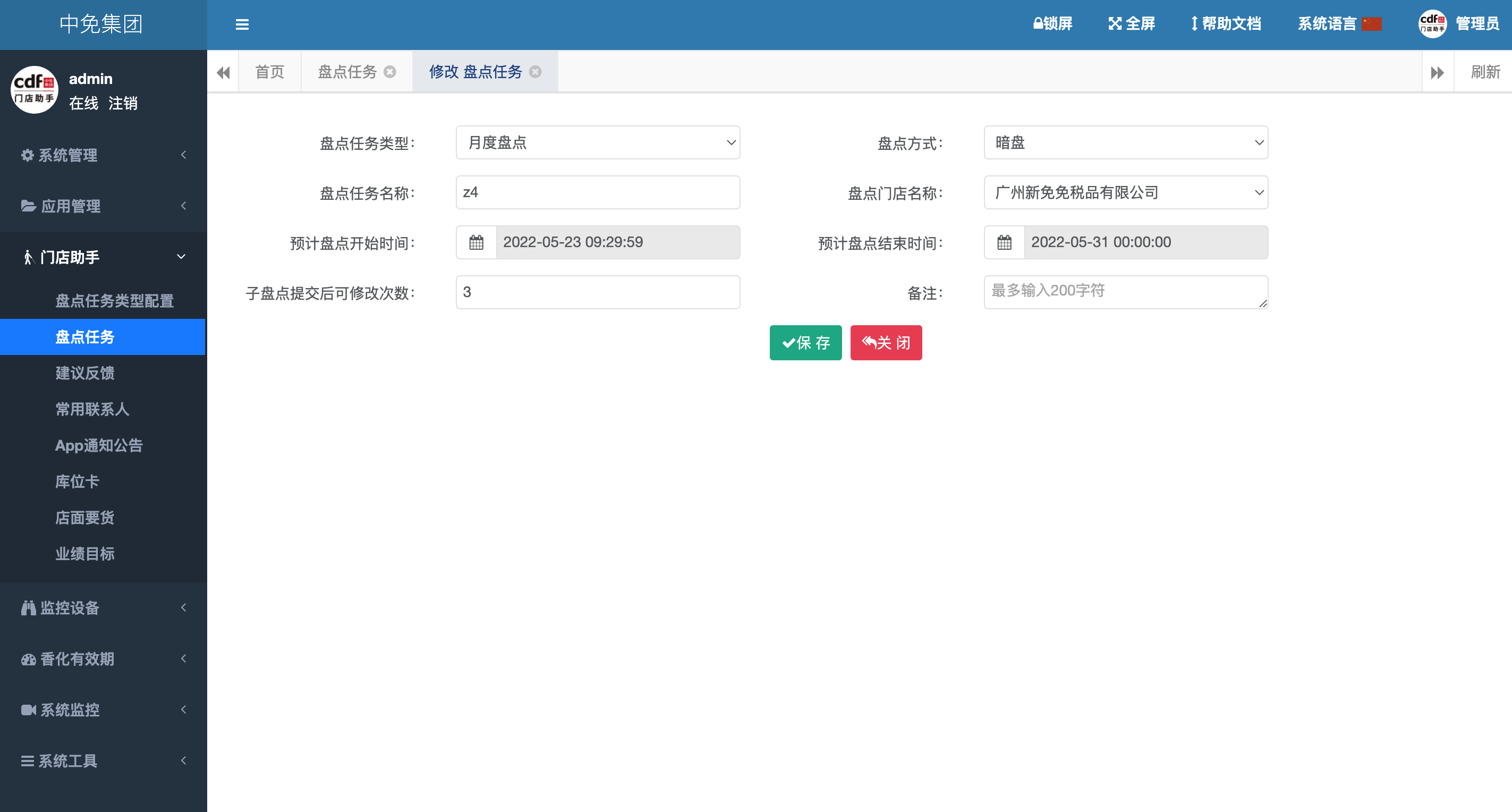Open the 帮助文档 help docs
The height and width of the screenshot is (812, 1512).
click(x=1226, y=24)
